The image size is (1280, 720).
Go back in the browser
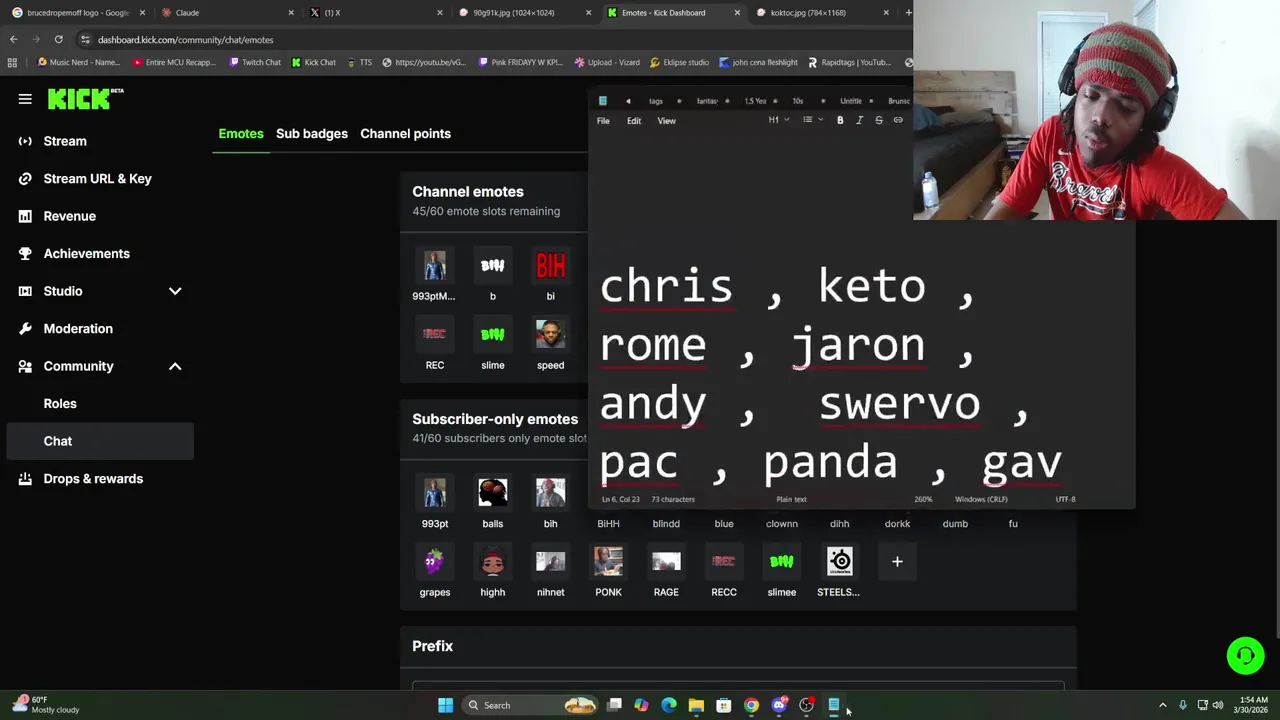coord(13,39)
